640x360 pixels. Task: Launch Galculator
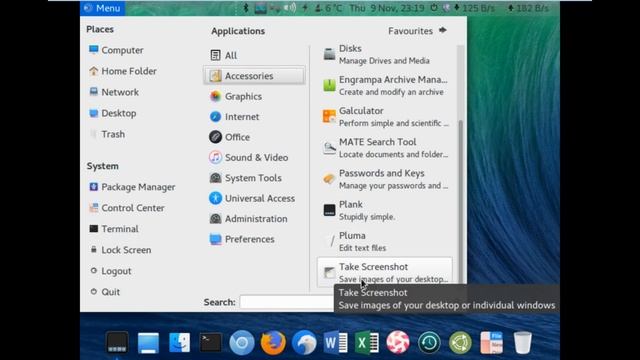pyautogui.click(x=385, y=117)
